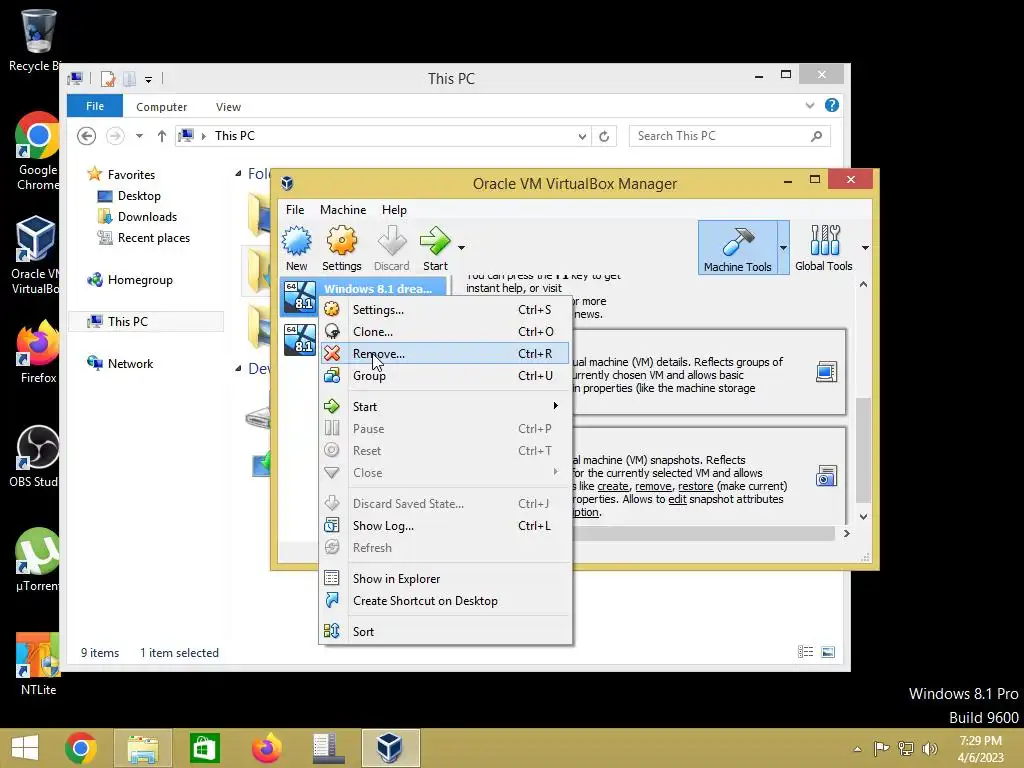Click Properties icon in quick access toolbar
This screenshot has width=1024, height=768.
(x=108, y=79)
